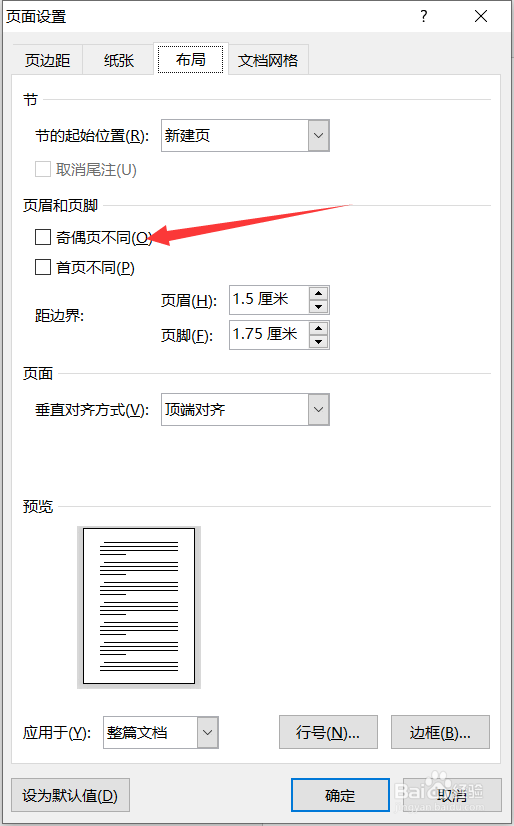514x826 pixels.
Task: Open the 文档网格 tab
Action: (268, 60)
